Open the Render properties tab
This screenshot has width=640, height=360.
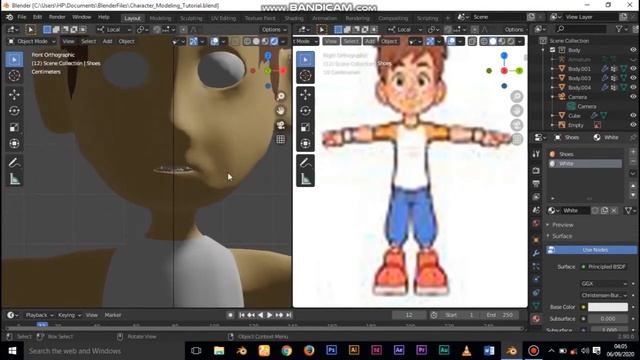[536, 170]
